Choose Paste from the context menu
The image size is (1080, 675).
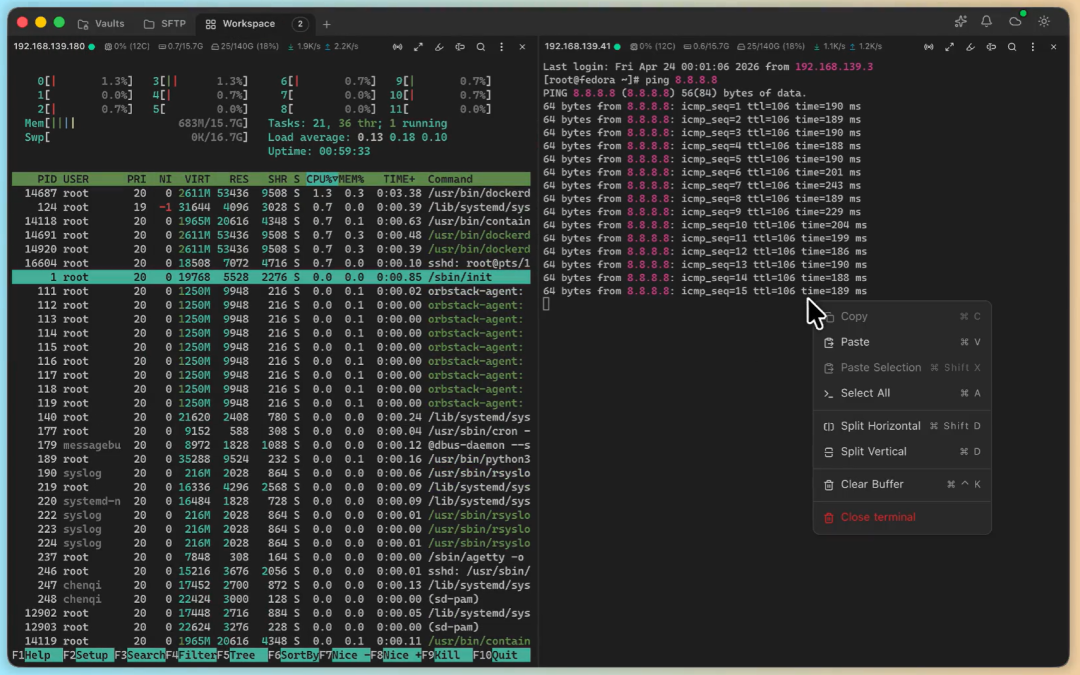(x=902, y=342)
